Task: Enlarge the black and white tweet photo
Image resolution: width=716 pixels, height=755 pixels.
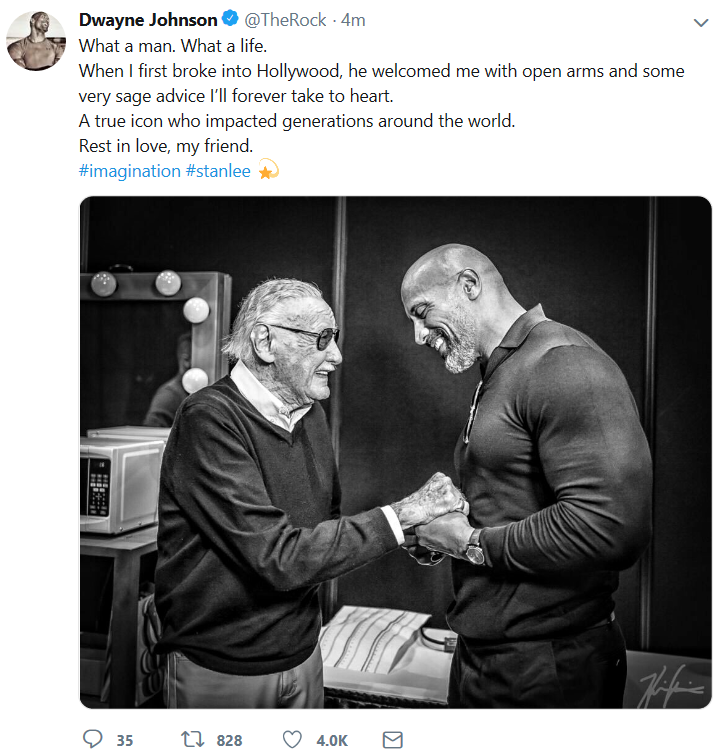Action: click(x=395, y=452)
